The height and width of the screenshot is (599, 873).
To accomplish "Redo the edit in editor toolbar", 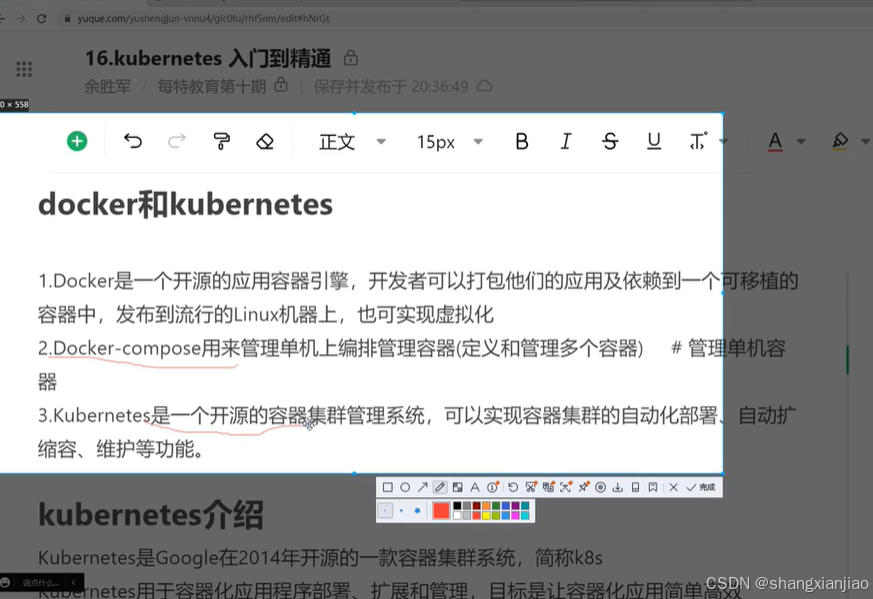I will [176, 141].
